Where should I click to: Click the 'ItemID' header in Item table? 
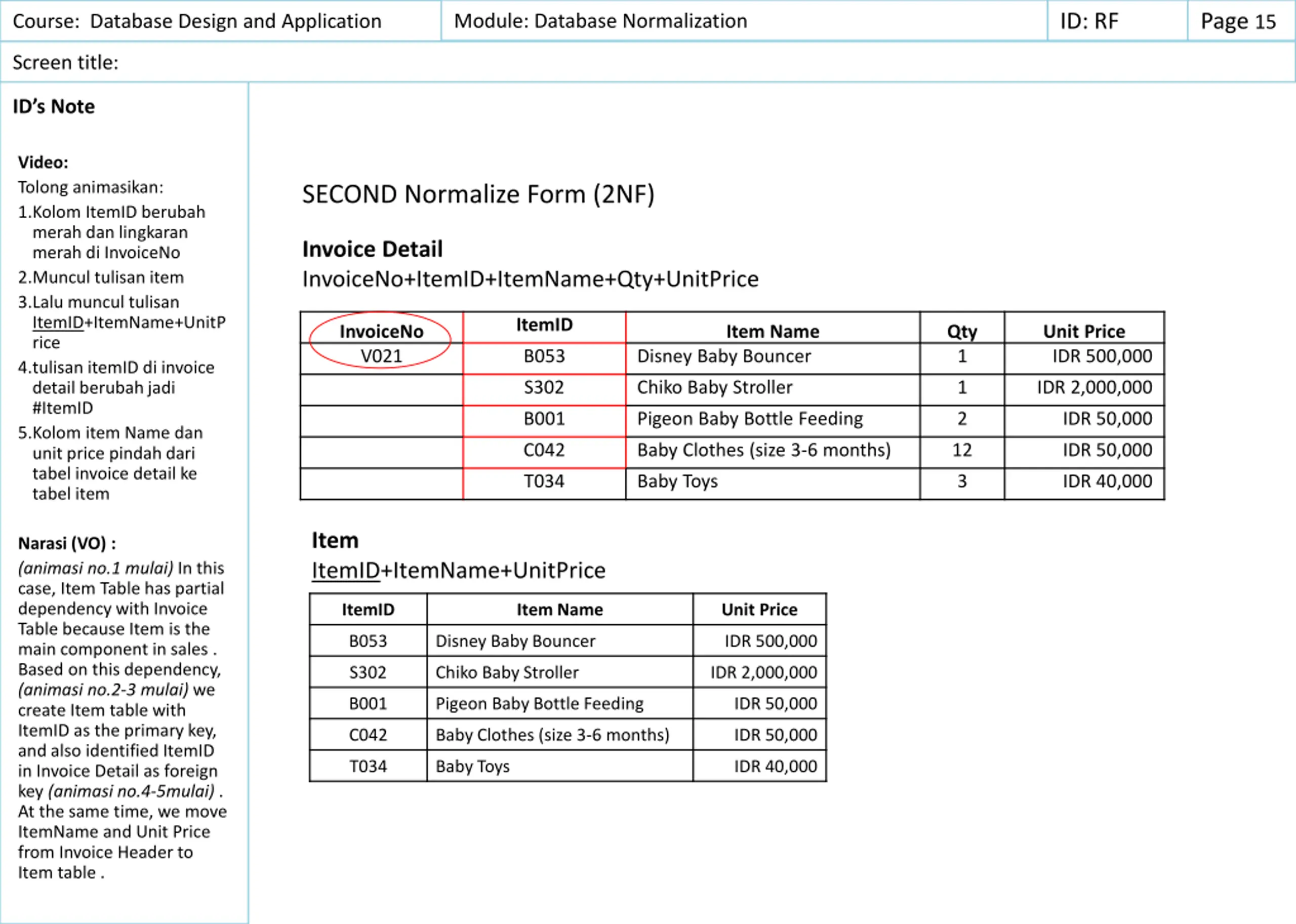pos(368,610)
